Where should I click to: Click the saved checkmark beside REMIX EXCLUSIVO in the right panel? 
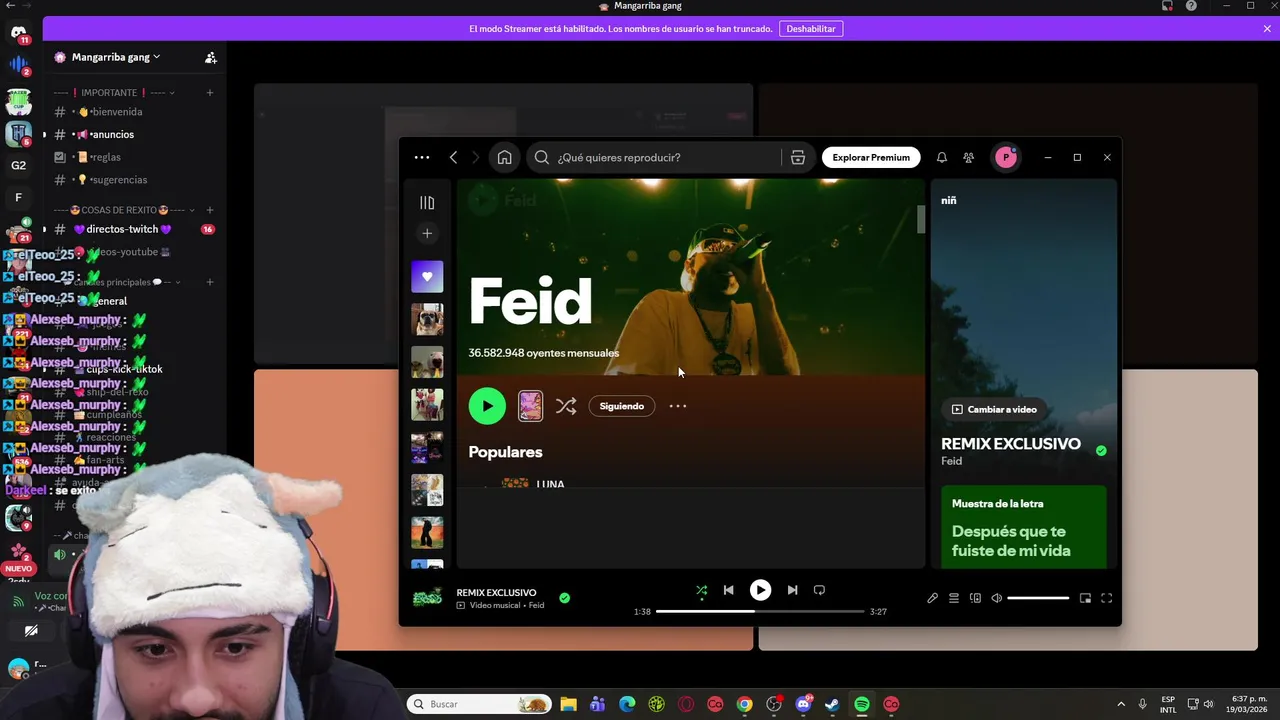(x=1101, y=451)
